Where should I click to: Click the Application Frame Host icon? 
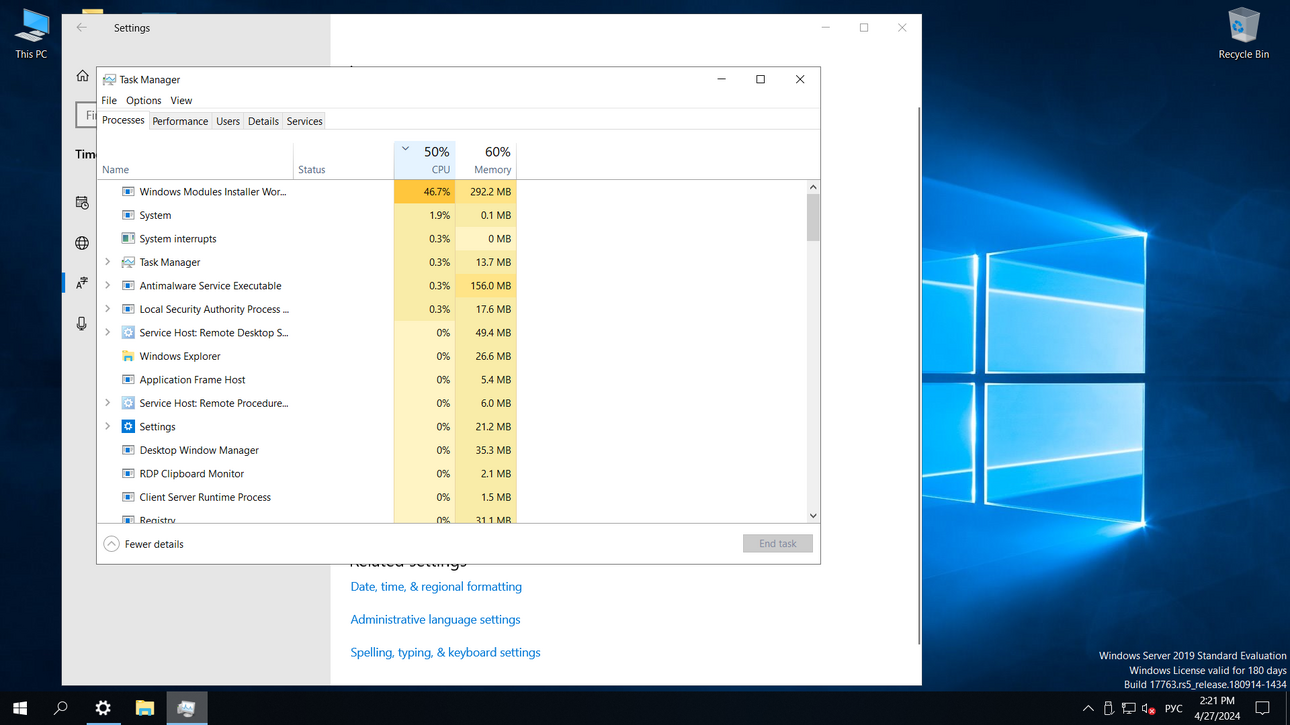128,379
